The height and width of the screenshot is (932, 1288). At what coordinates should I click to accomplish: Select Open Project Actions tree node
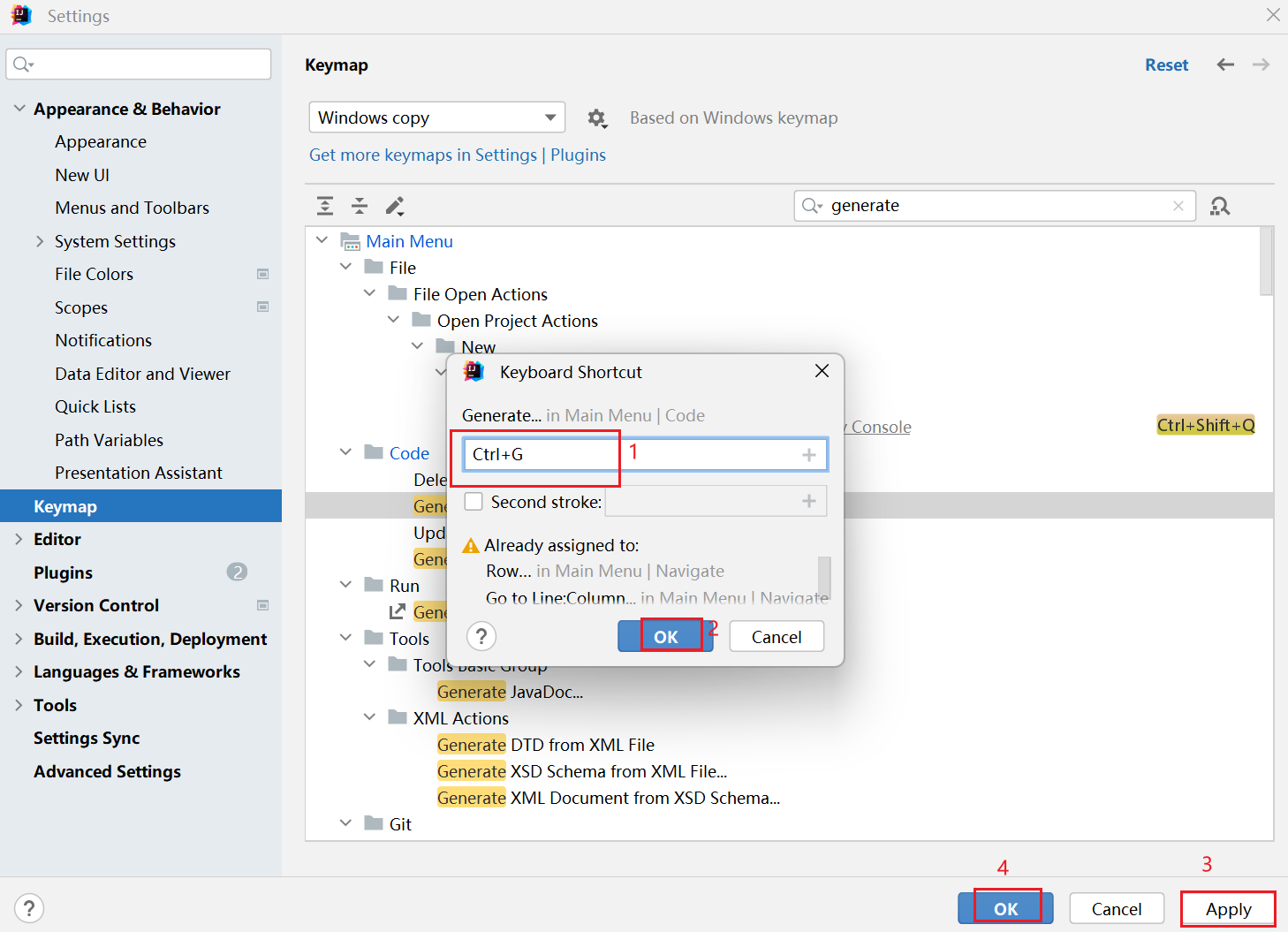coord(517,321)
